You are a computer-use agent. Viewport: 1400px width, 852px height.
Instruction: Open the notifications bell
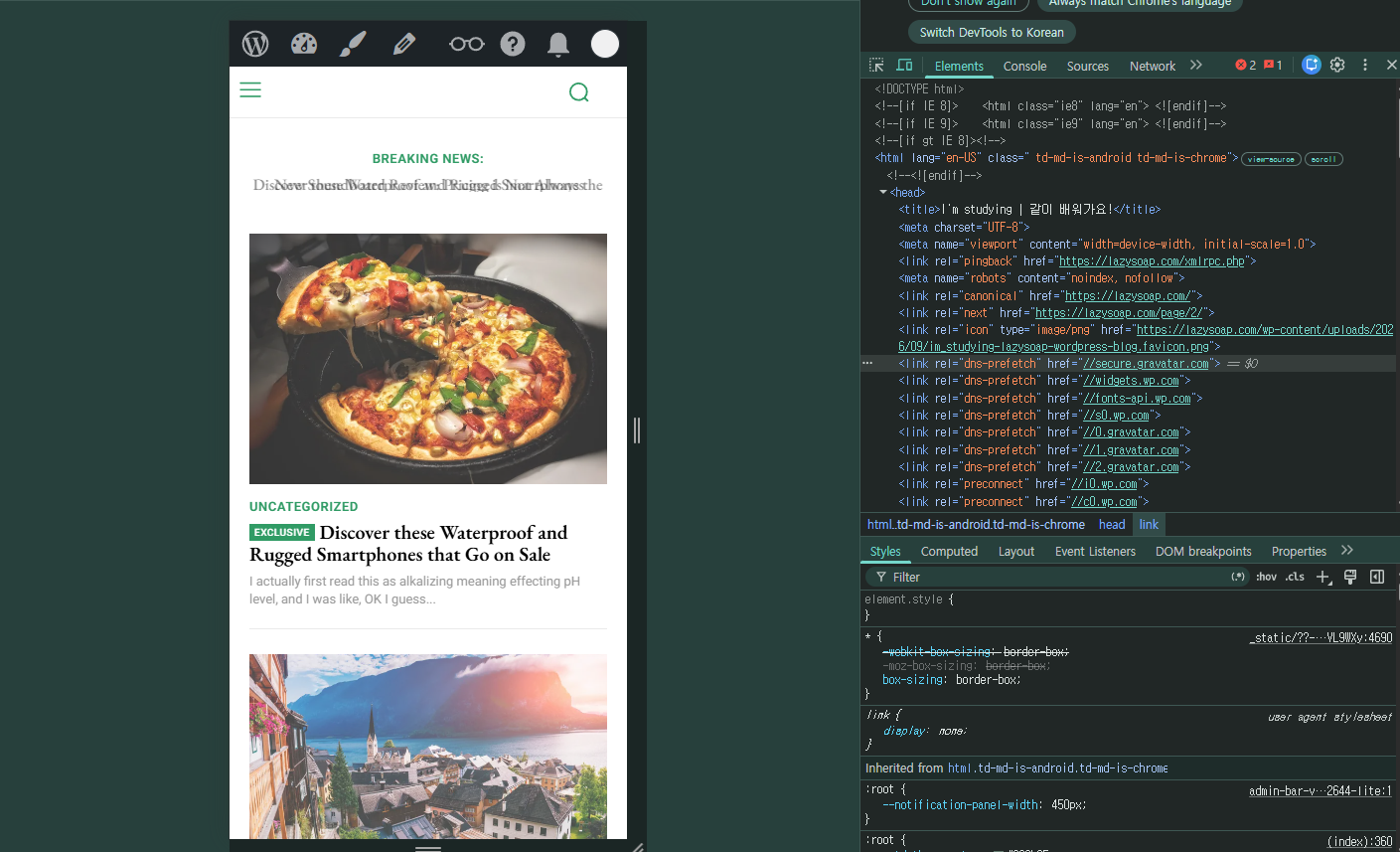(x=558, y=44)
